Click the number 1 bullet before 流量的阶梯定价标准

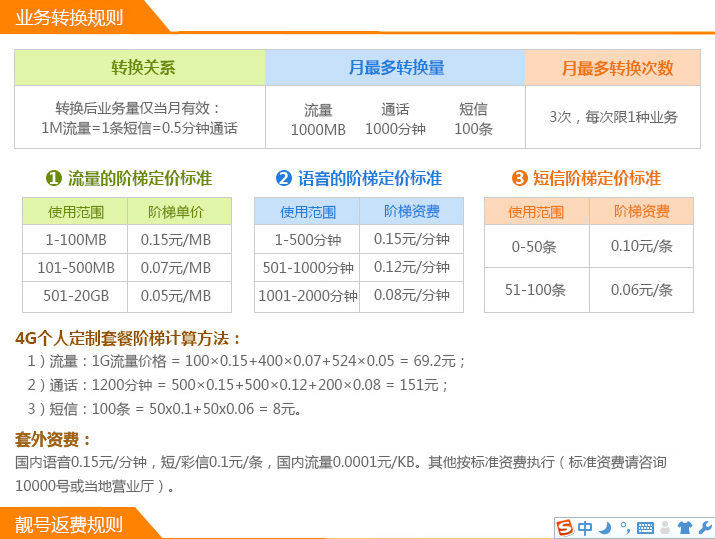click(x=54, y=178)
